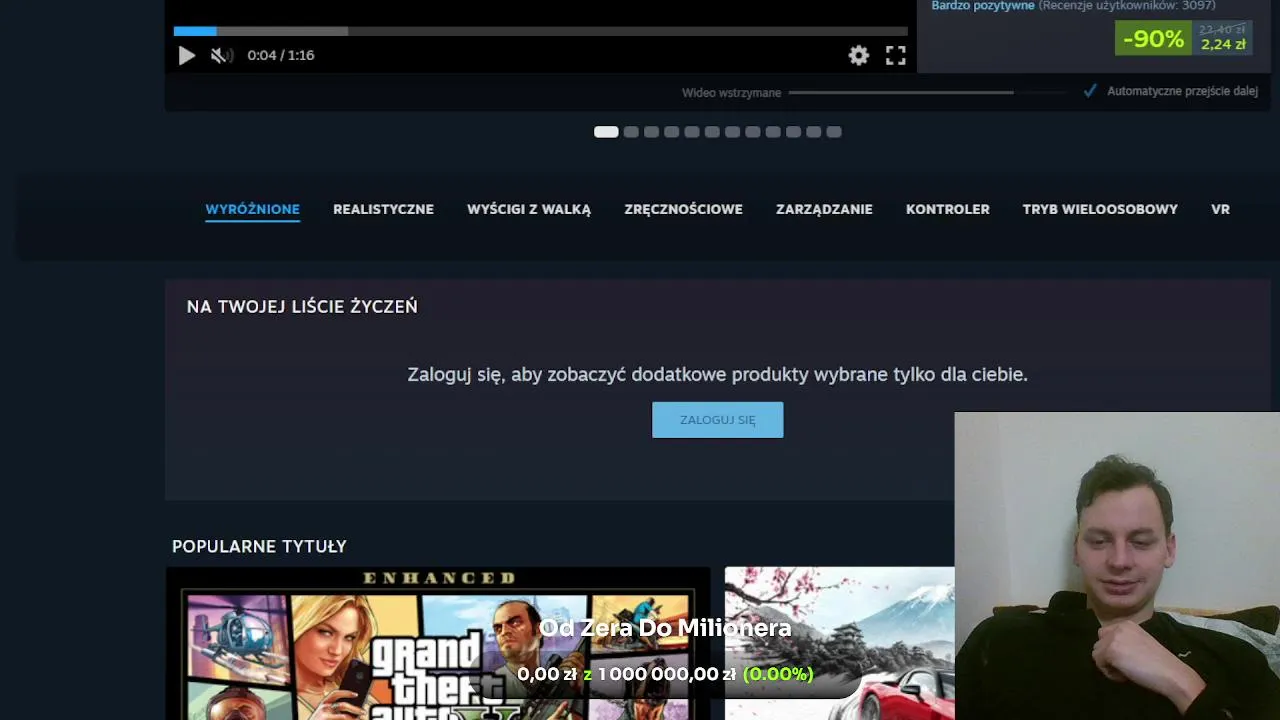1280x720 pixels.
Task: Seek in the video progress bar
Action: (x=540, y=31)
